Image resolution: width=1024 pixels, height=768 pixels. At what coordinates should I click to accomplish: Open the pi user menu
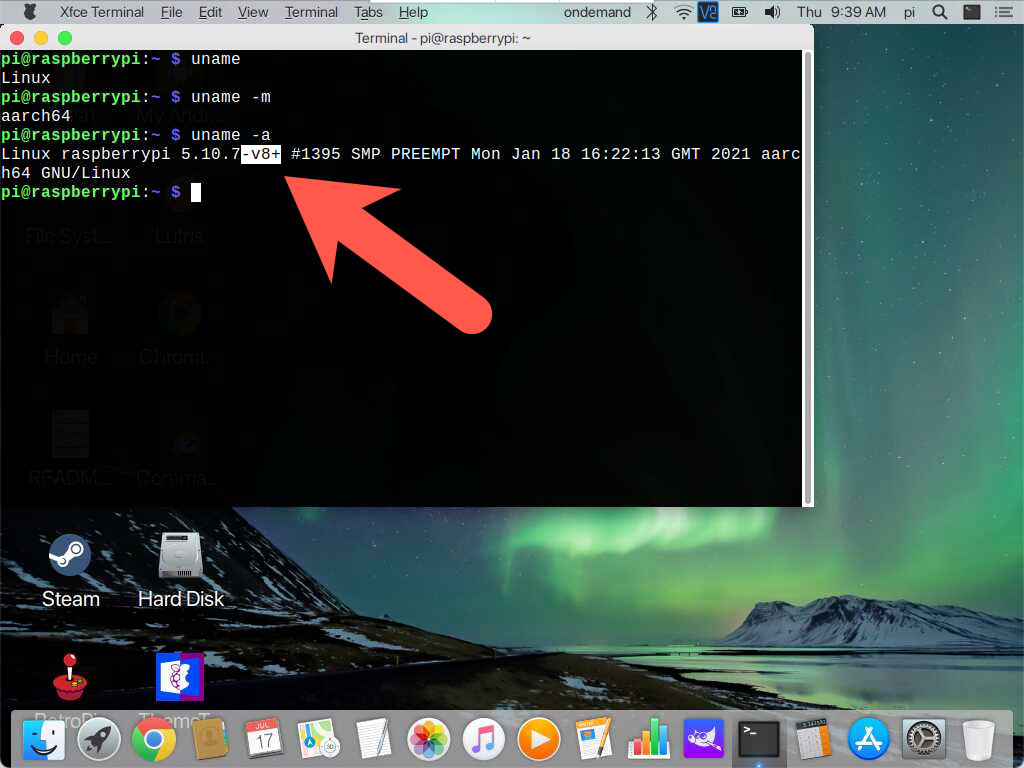click(909, 12)
